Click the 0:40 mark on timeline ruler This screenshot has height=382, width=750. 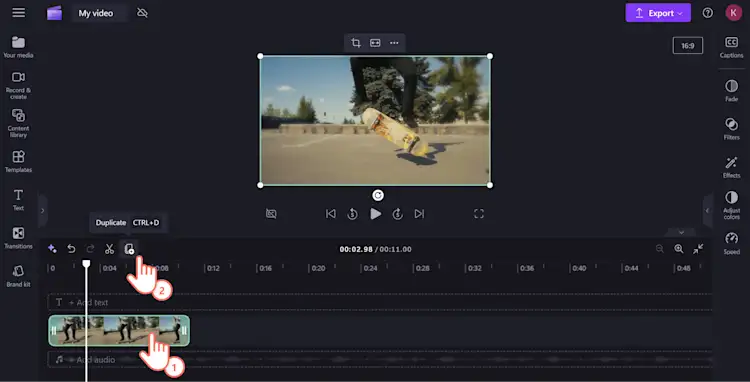[579, 268]
